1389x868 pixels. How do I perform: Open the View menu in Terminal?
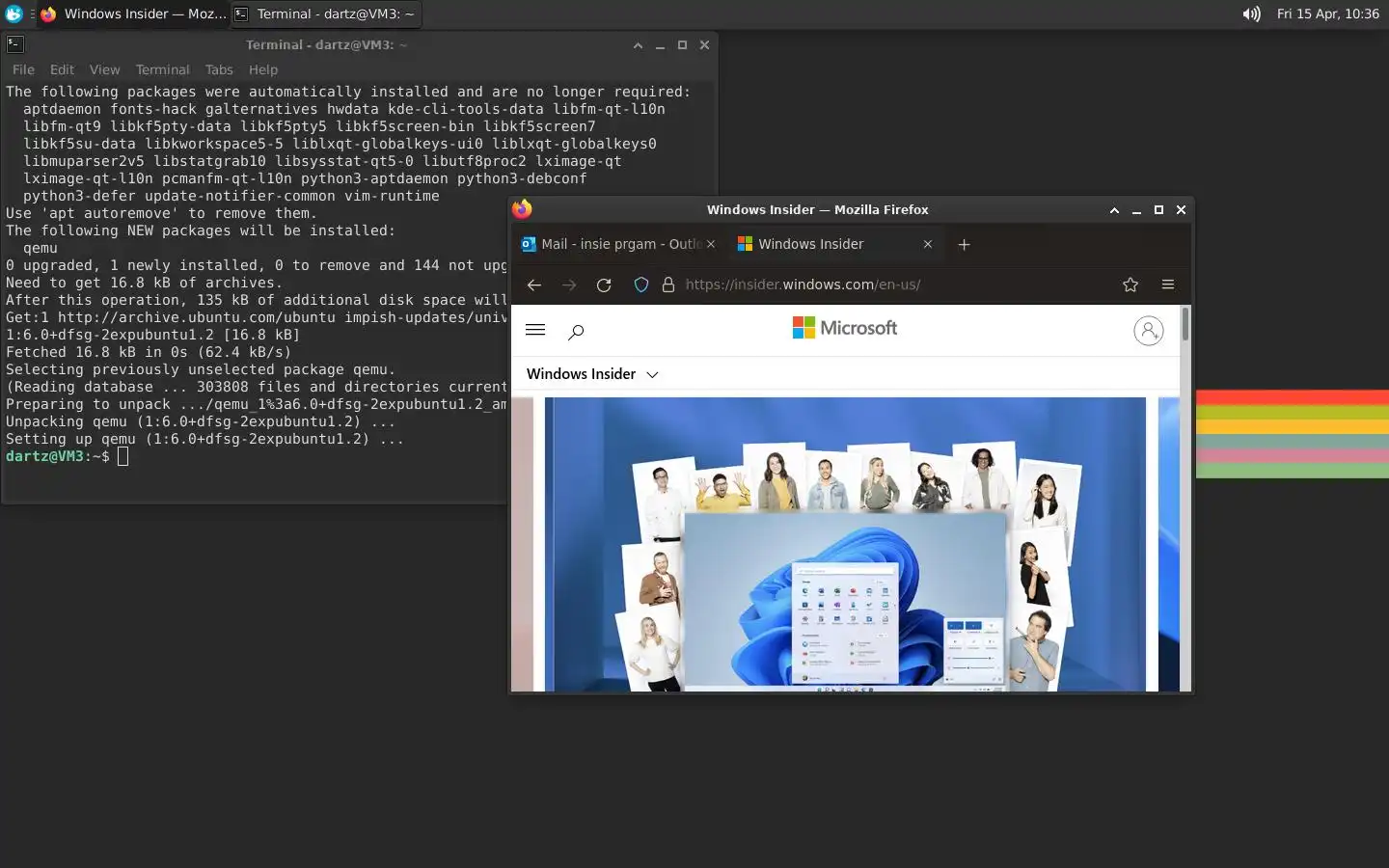(104, 69)
